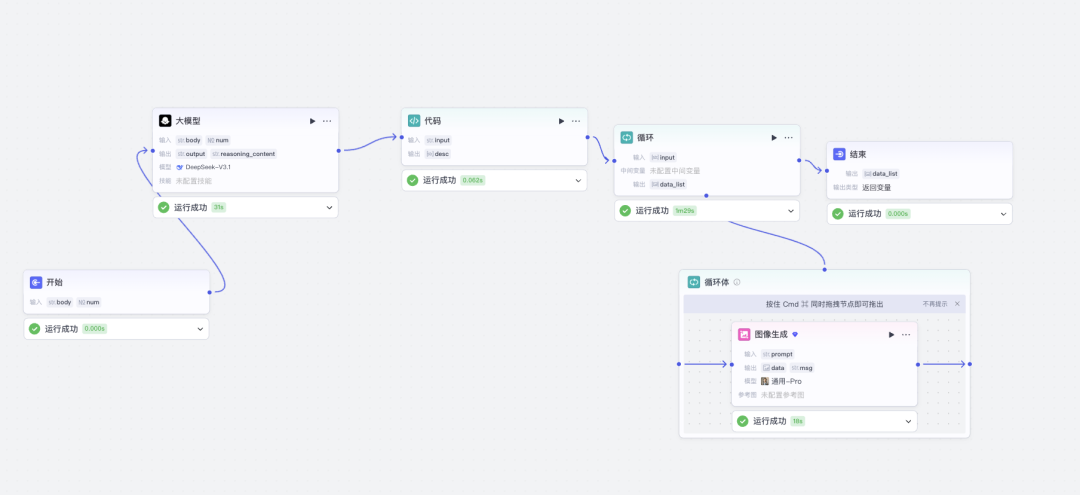The height and width of the screenshot is (495, 1080).
Task: Click the DeepSeek-V3.1 model label
Action: 208,167
